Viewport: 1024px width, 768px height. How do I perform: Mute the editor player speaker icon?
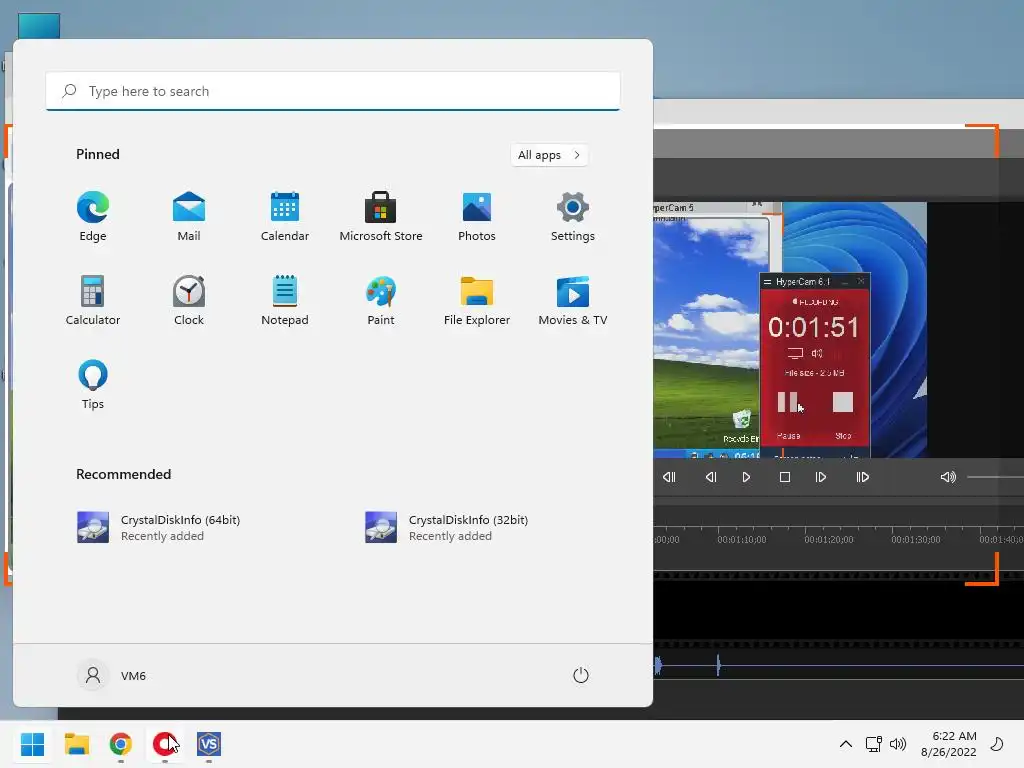(x=948, y=477)
